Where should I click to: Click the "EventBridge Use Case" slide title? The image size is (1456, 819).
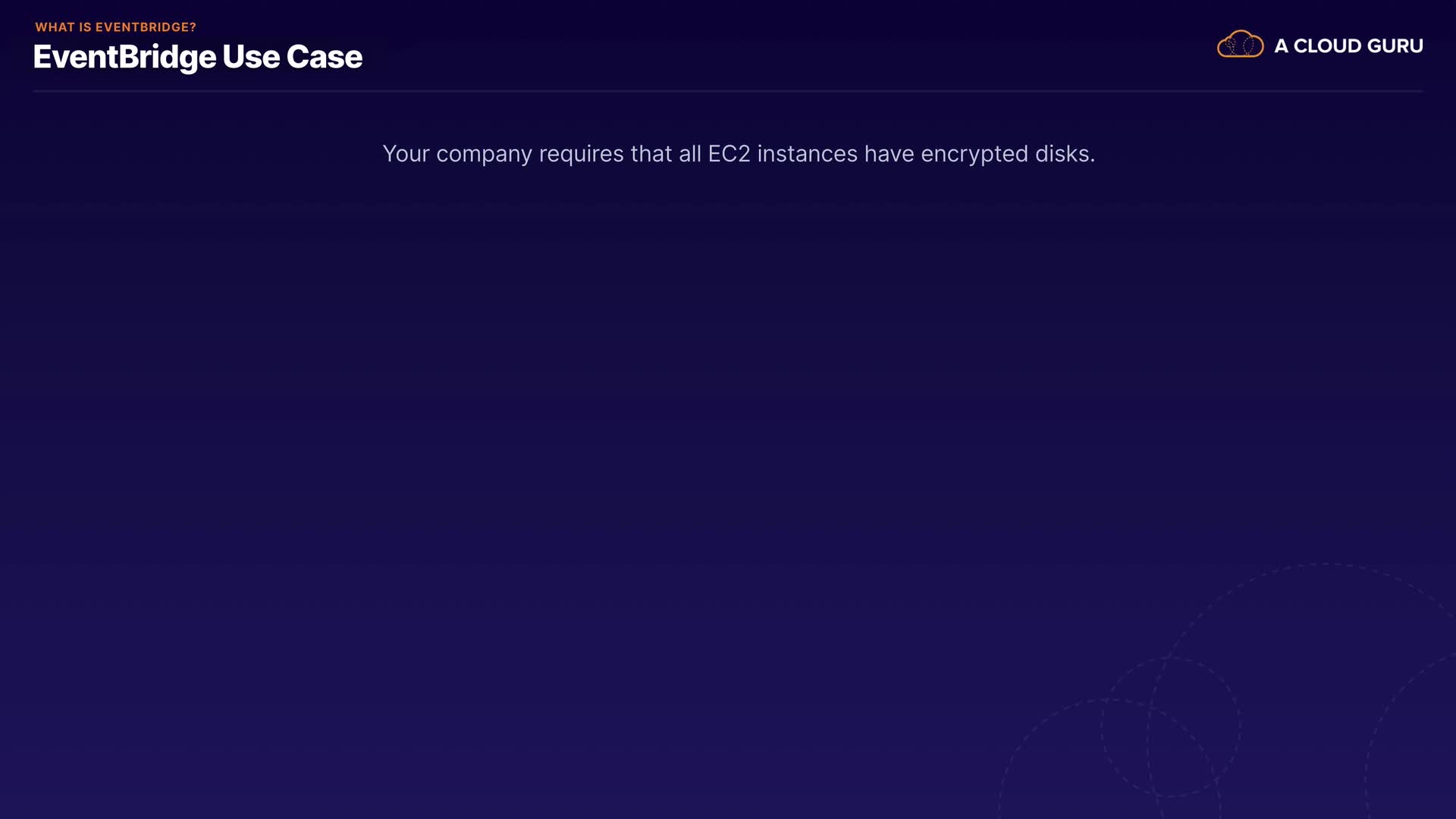click(197, 57)
